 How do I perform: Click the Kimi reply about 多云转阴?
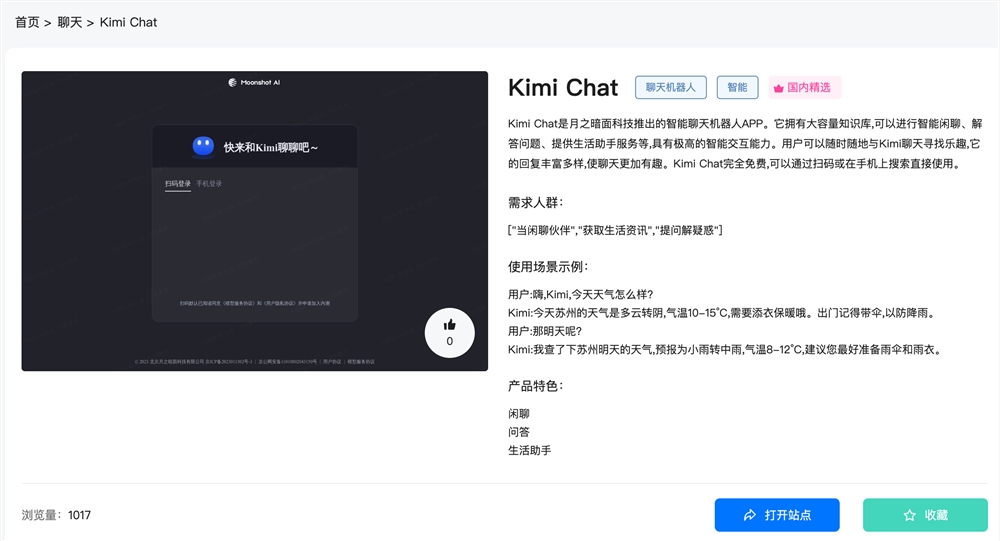coord(723,313)
